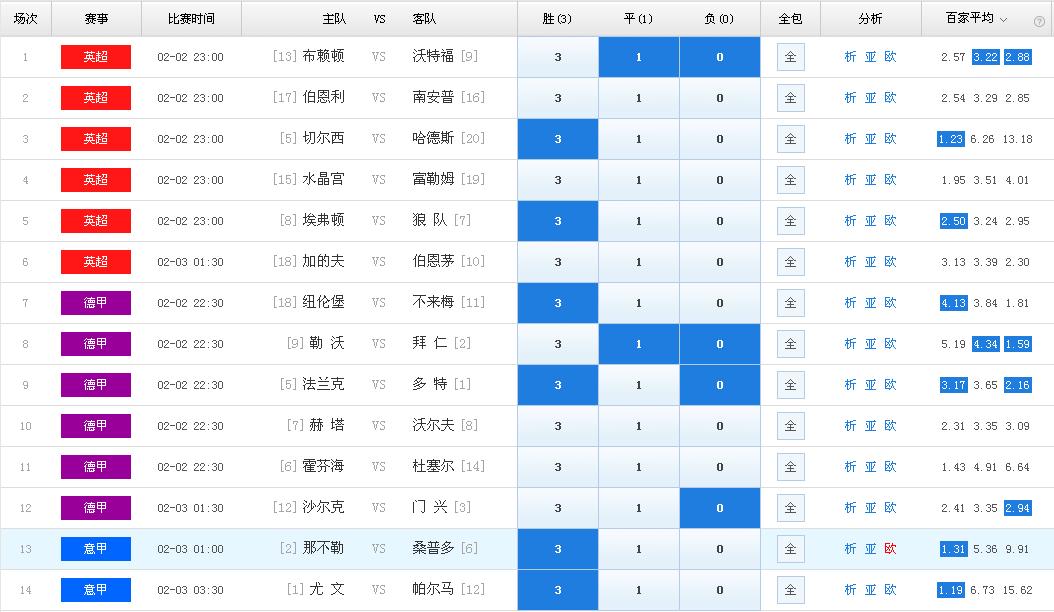Click 全 button for 布赖顿 match row
1054x612 pixels.
point(790,57)
